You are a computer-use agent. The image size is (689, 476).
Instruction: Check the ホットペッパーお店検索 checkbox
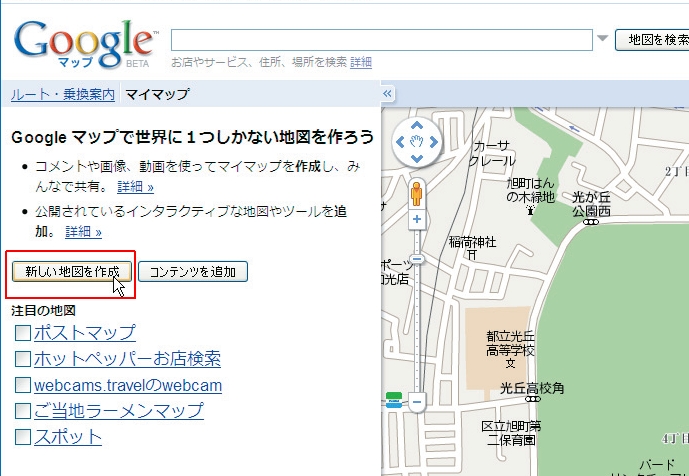(x=23, y=359)
